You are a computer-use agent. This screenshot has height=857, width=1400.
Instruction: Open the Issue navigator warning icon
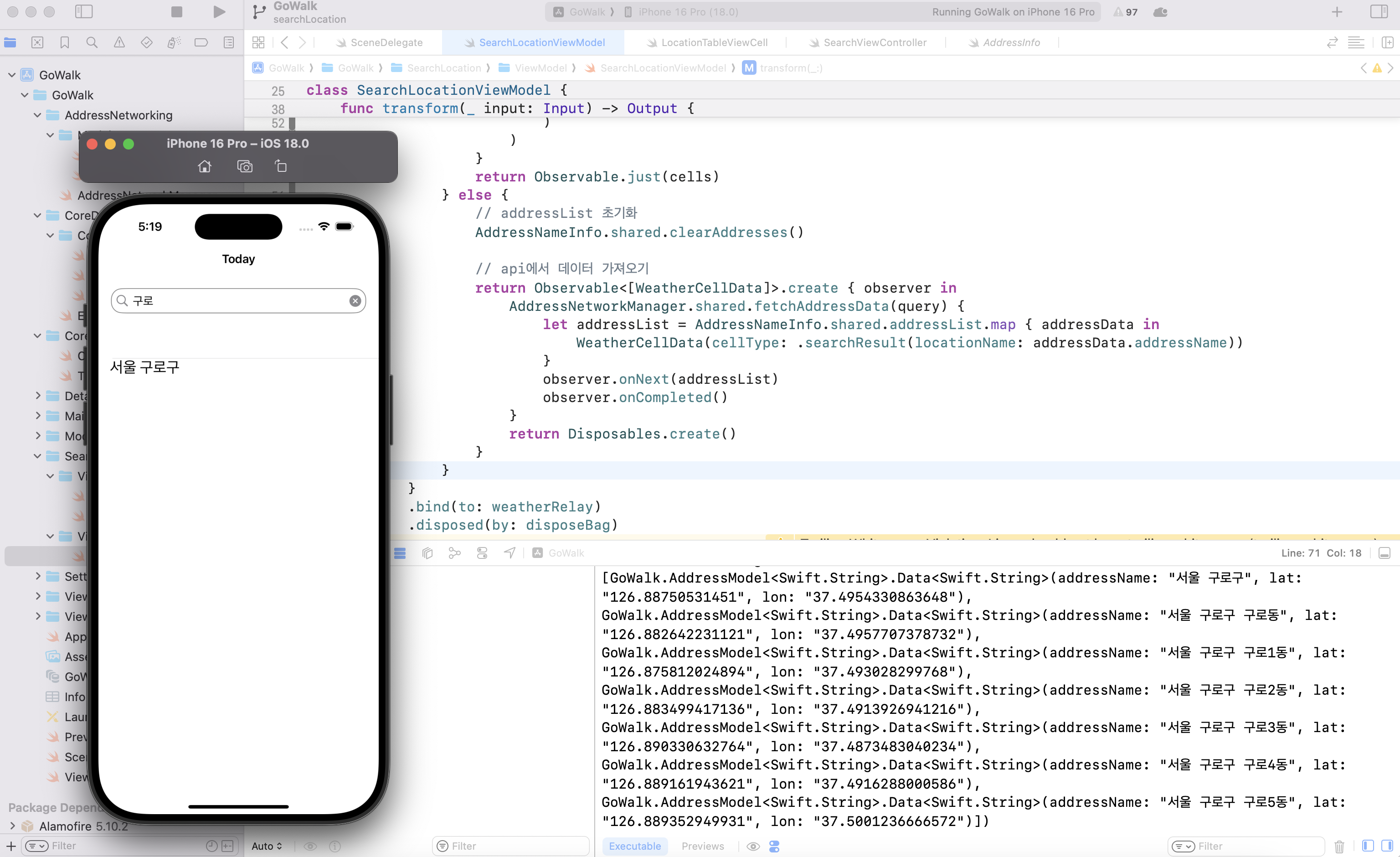119,43
